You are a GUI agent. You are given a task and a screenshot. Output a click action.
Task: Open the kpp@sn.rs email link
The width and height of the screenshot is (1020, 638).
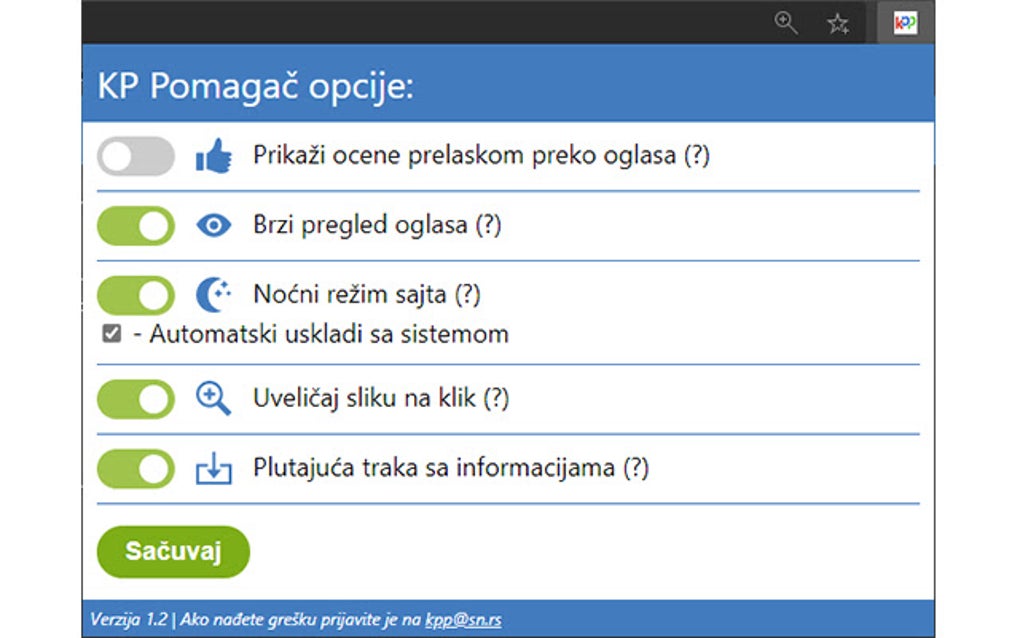pyautogui.click(x=463, y=620)
